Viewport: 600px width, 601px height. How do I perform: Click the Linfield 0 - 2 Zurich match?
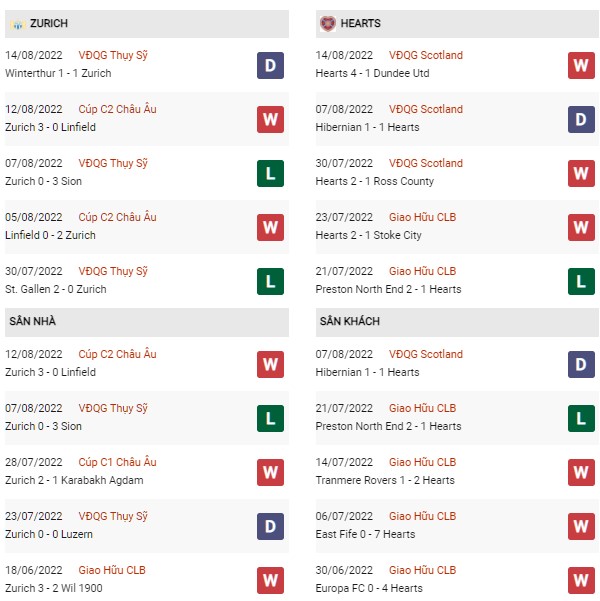coord(50,235)
